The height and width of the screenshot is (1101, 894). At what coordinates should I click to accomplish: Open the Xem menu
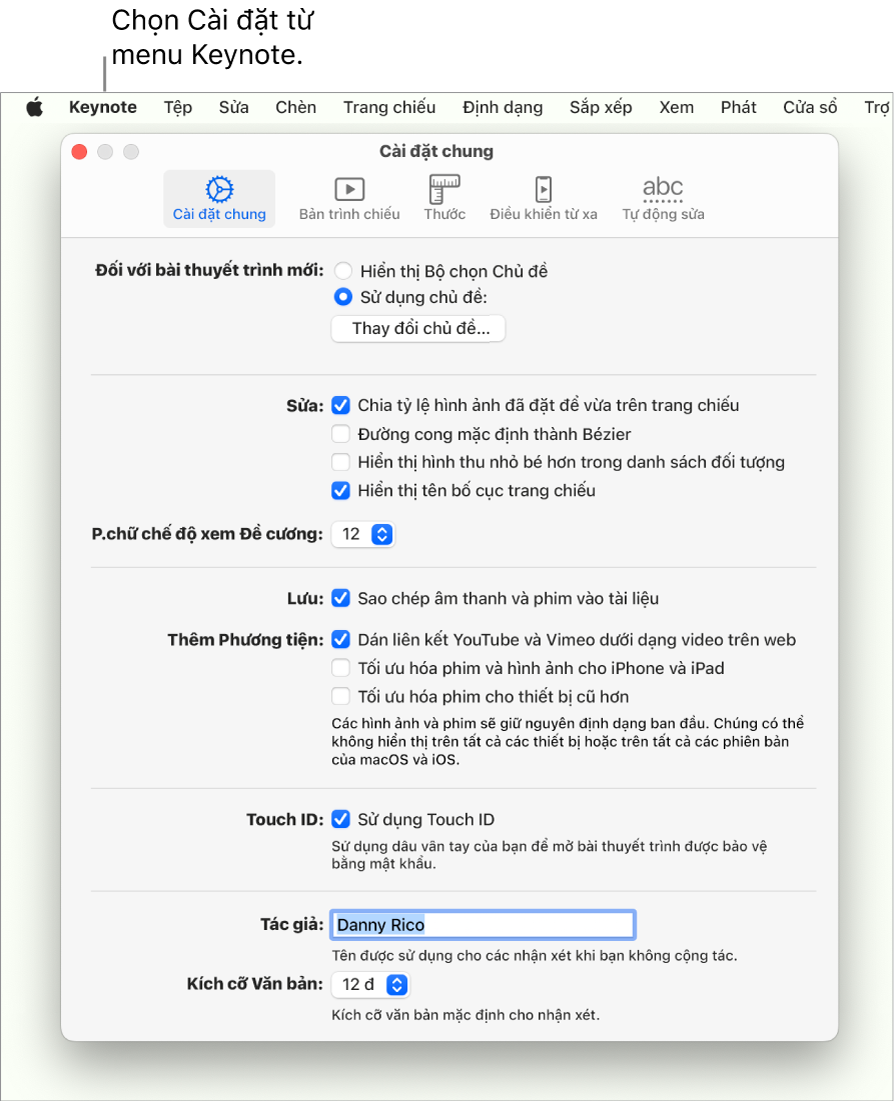[x=676, y=107]
